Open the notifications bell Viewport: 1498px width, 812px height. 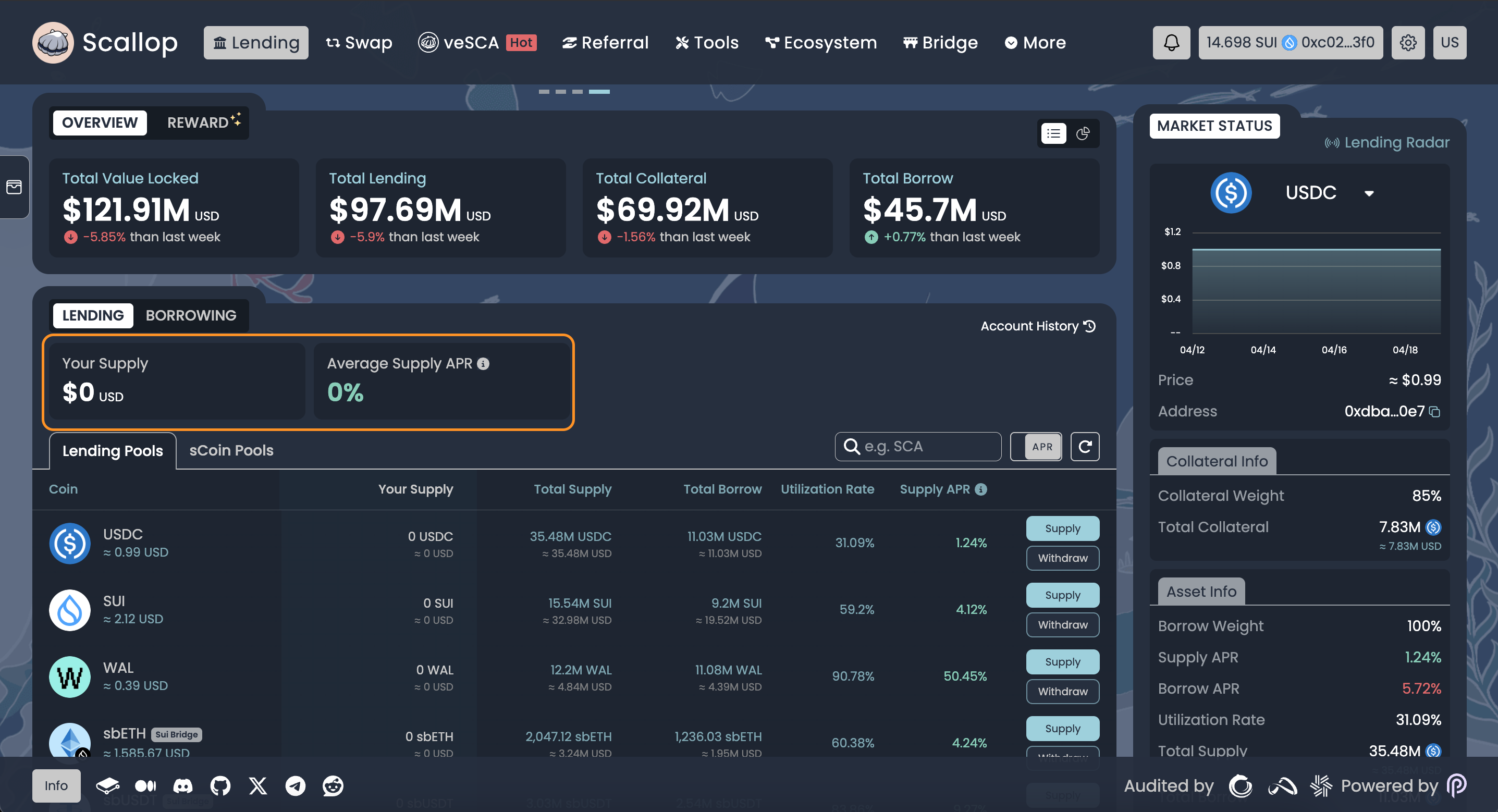(x=1171, y=42)
